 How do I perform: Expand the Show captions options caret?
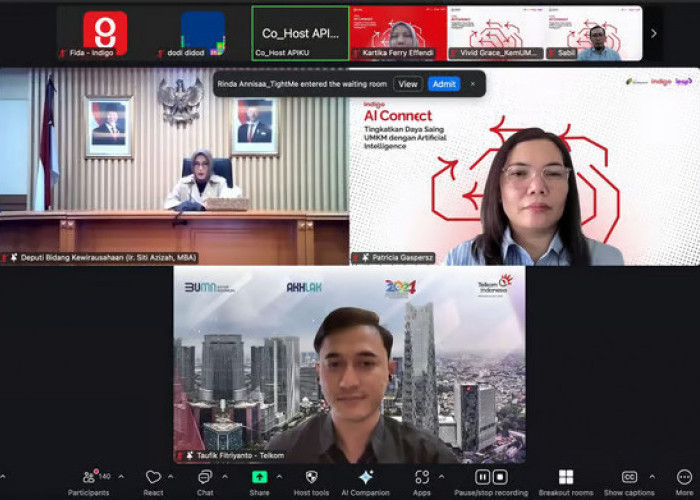[652, 477]
